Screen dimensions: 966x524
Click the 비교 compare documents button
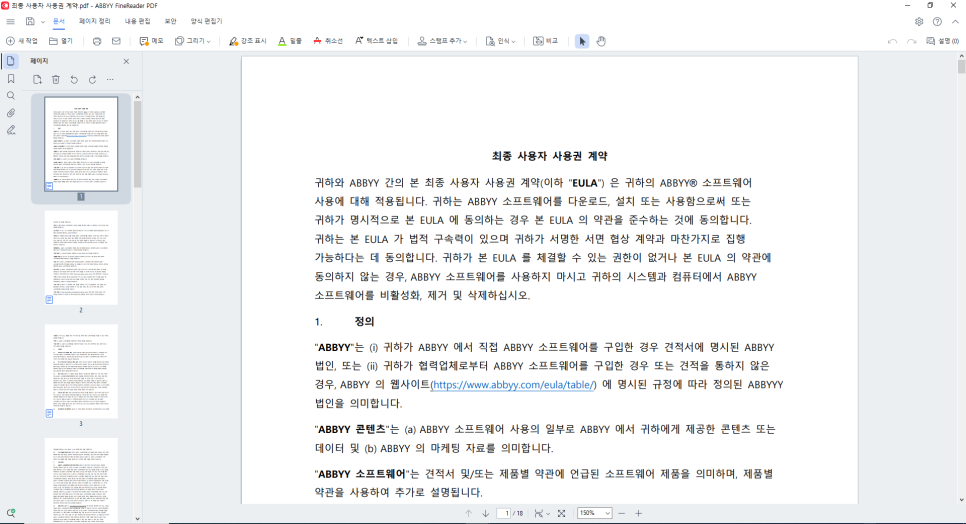point(545,41)
